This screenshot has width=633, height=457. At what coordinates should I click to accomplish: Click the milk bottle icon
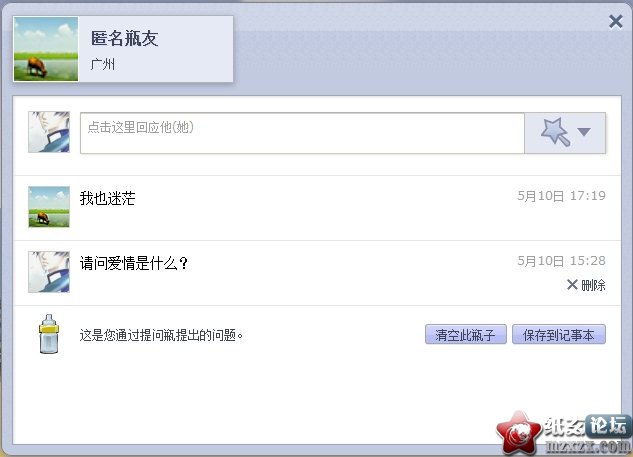pos(49,334)
